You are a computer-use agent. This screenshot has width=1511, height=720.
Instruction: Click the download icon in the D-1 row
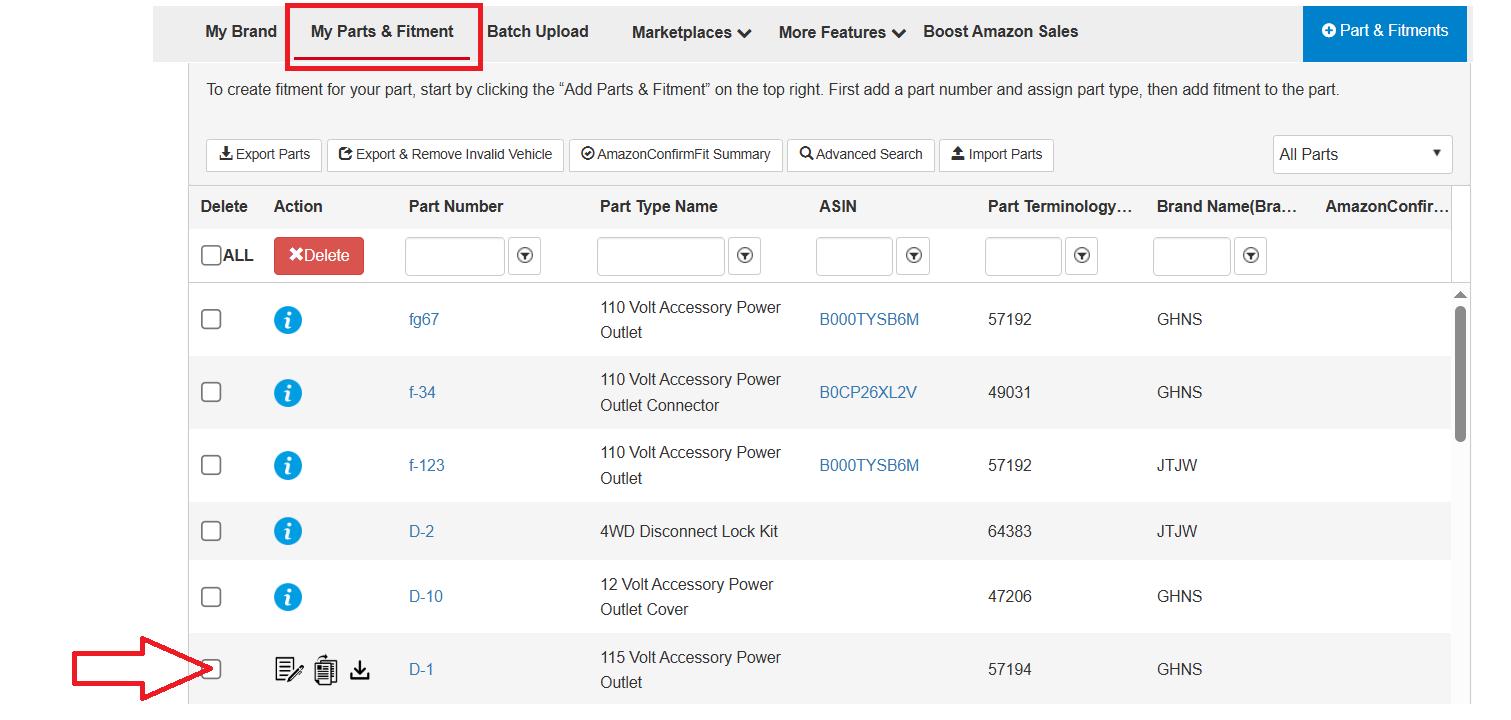360,669
